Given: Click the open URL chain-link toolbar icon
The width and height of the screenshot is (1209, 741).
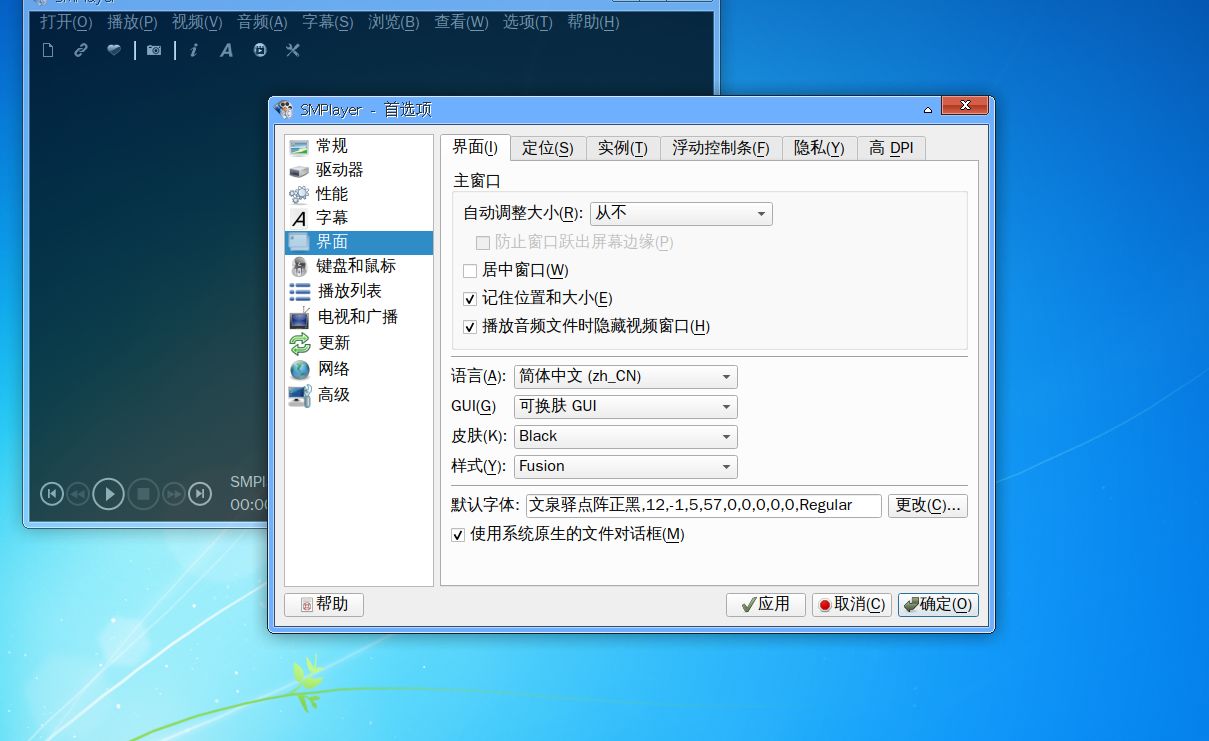Looking at the screenshot, I should click(x=81, y=50).
